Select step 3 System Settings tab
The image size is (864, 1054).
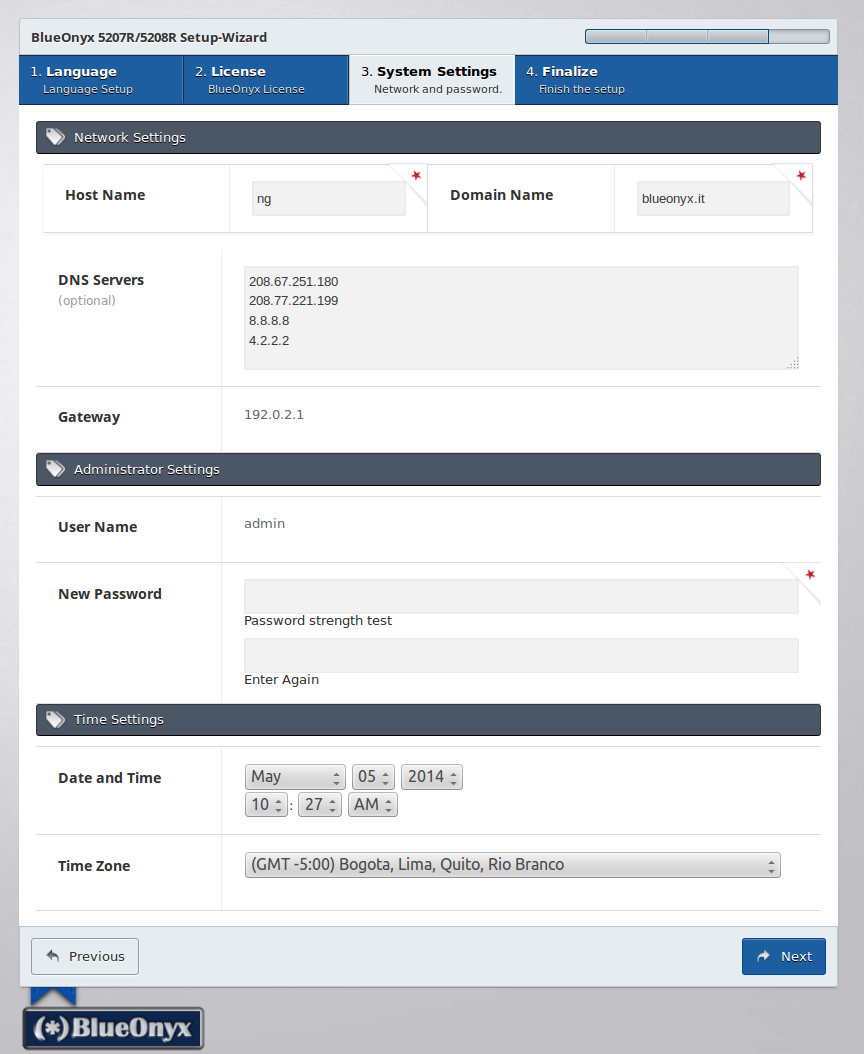pos(432,79)
